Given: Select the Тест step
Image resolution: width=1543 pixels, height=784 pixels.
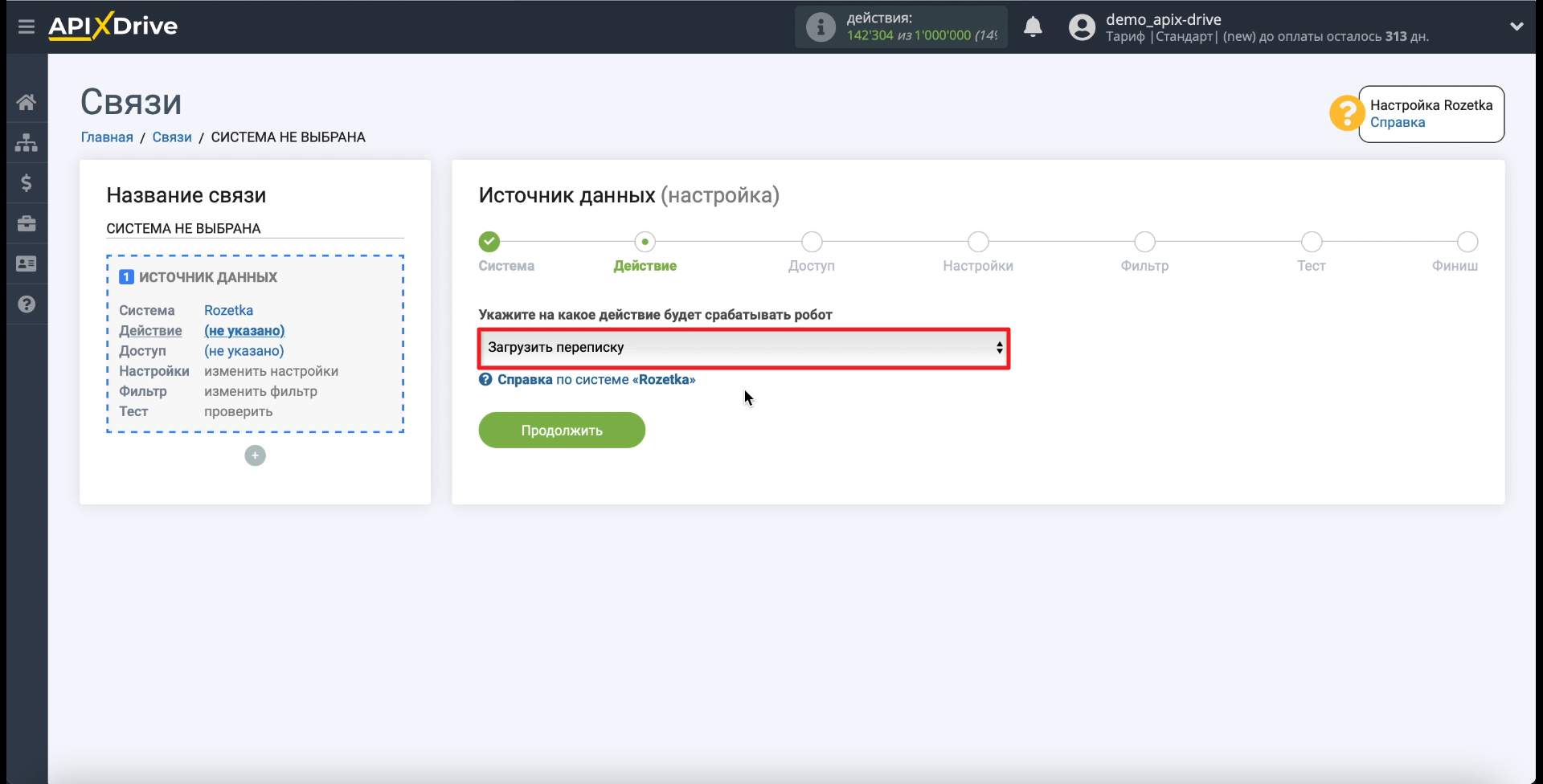Looking at the screenshot, I should [1312, 242].
